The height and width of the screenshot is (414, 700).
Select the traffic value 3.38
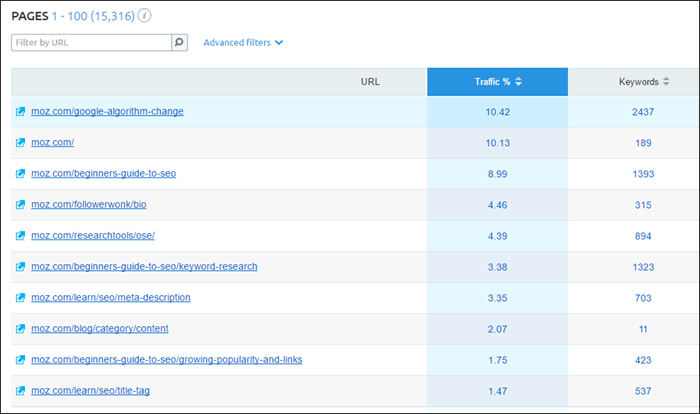coord(498,267)
